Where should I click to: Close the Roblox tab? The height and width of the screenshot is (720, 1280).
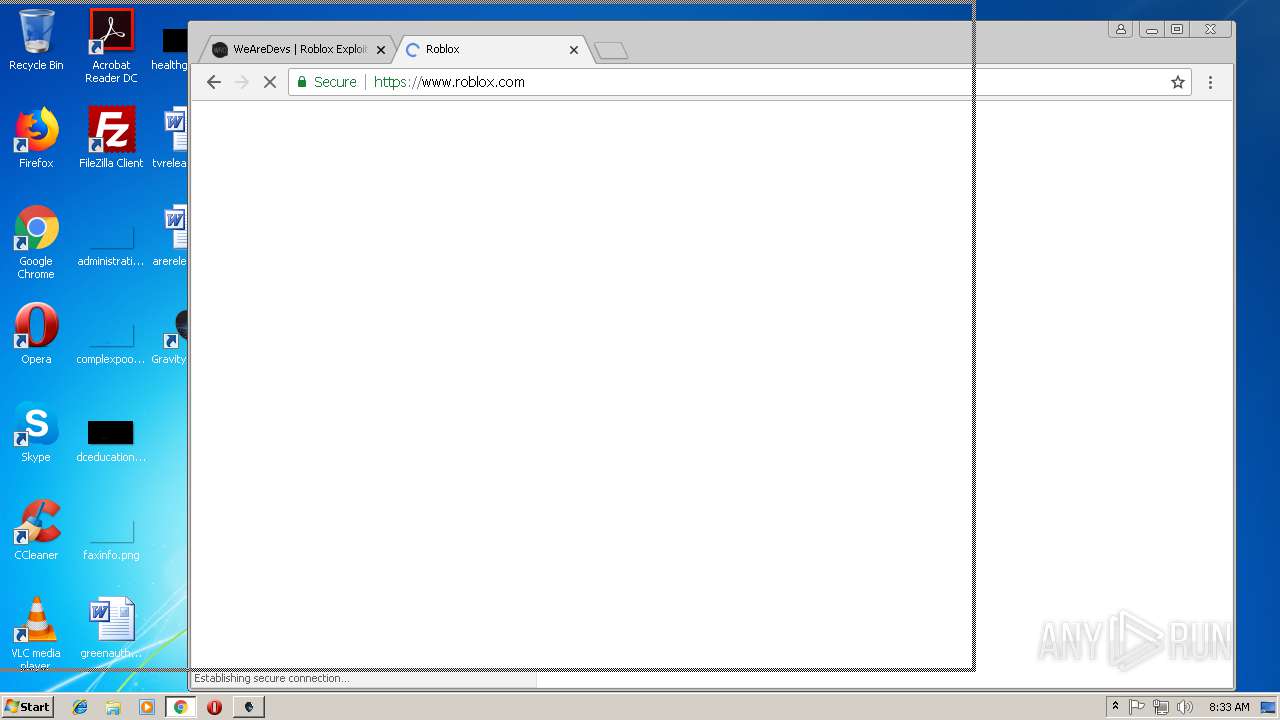click(573, 49)
